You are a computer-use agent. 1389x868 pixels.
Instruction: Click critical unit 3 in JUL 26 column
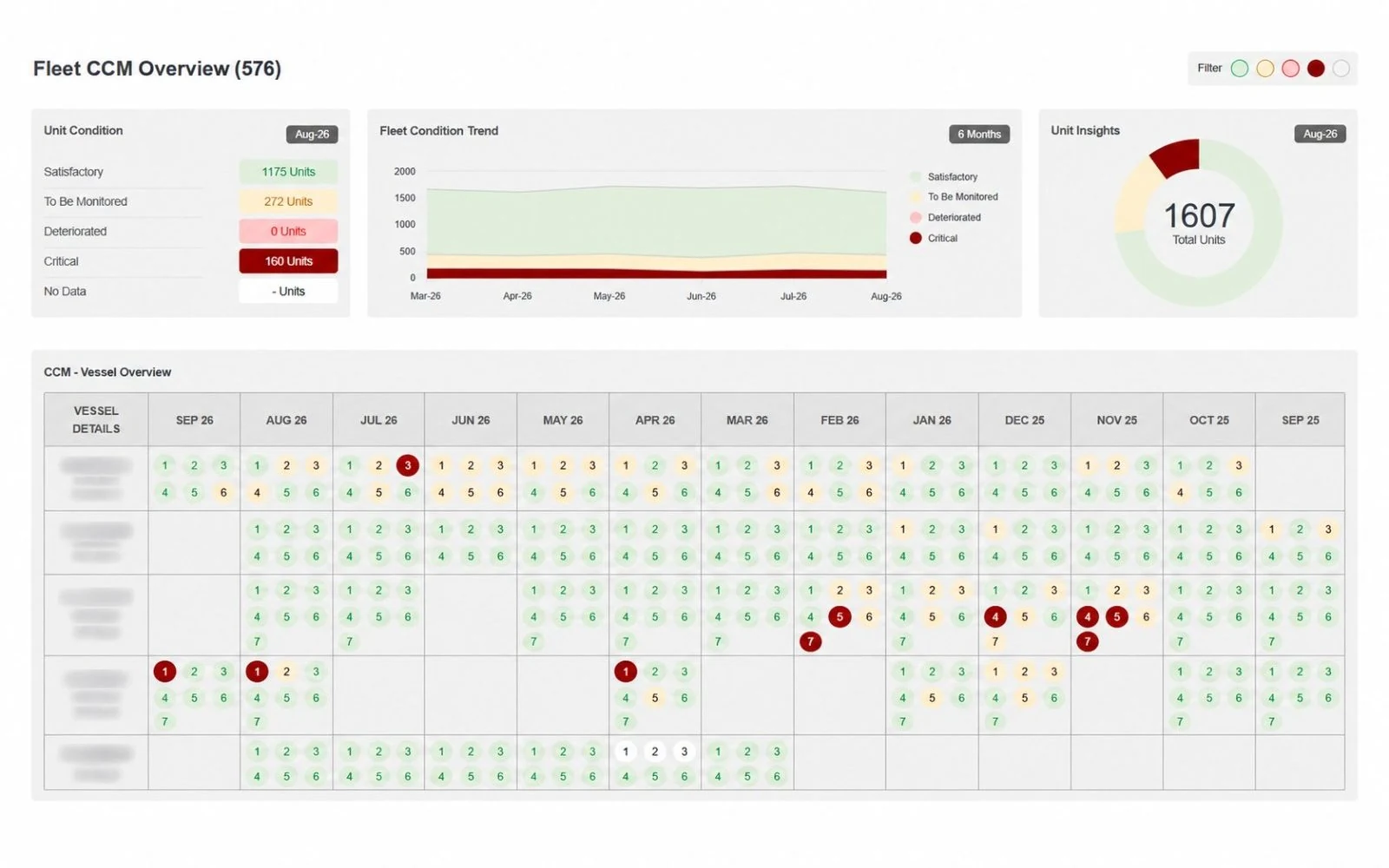click(x=407, y=465)
